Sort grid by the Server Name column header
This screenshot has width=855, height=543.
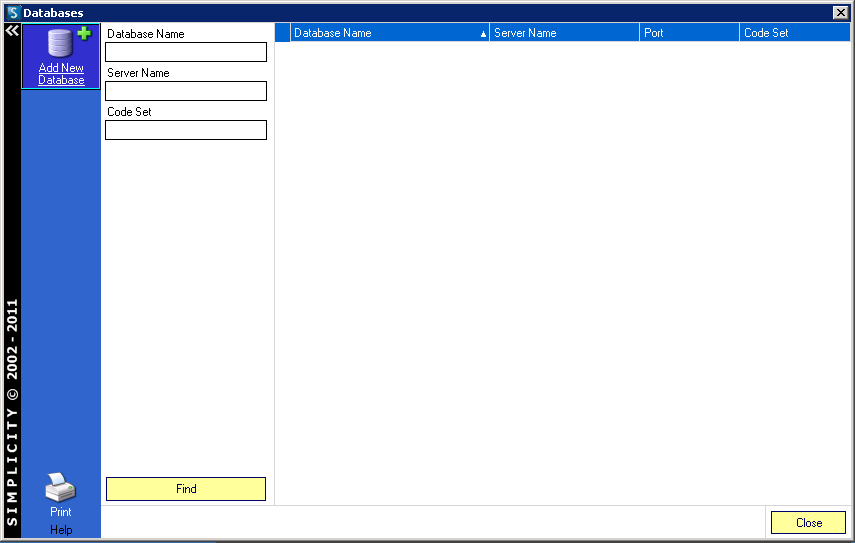click(x=564, y=33)
